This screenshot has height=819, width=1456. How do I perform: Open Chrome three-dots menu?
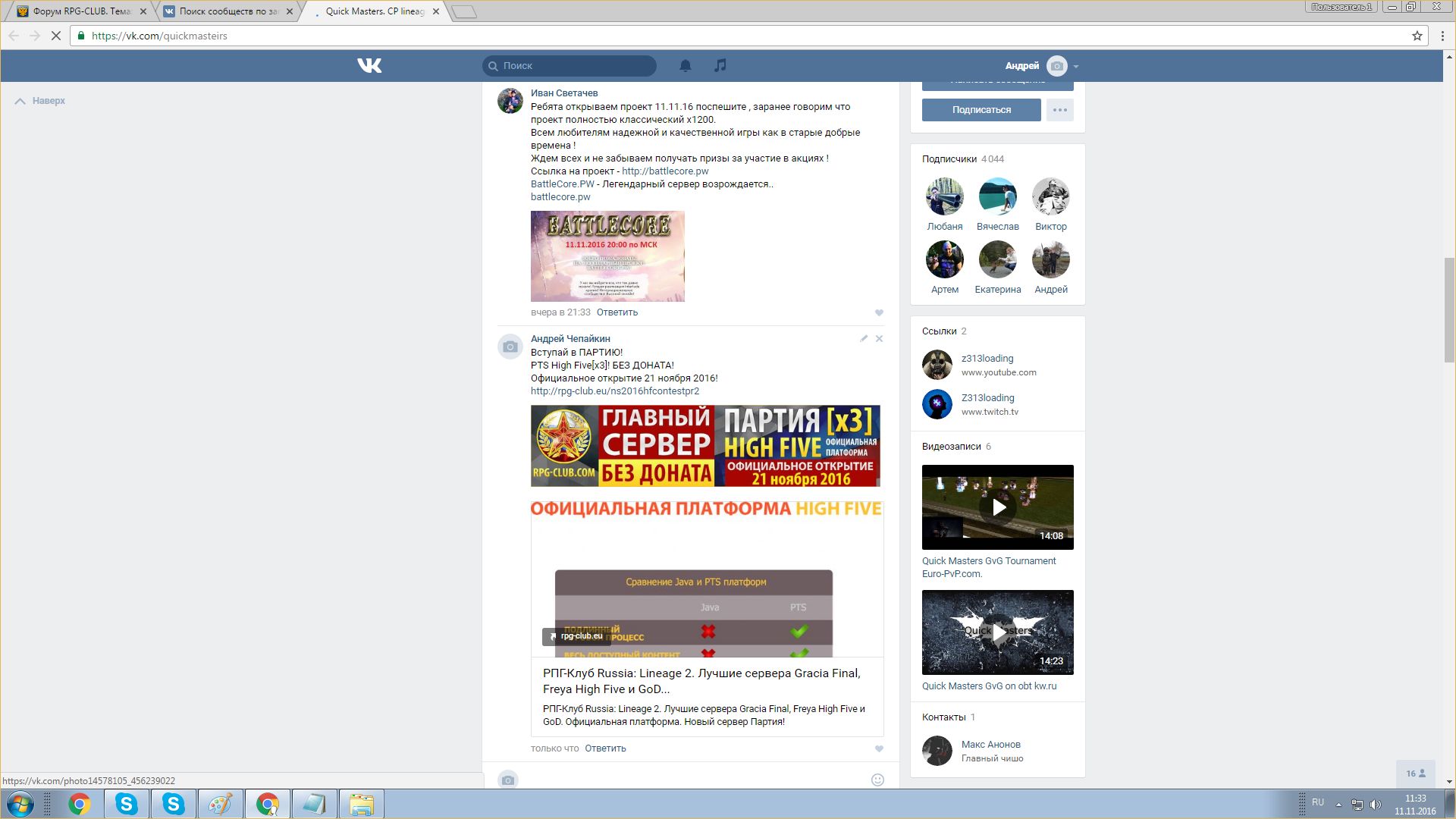point(1443,36)
